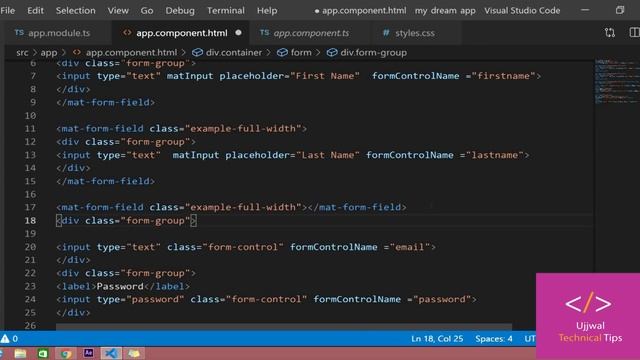This screenshot has width=640, height=360.
Task: Click the Open Changes compare icon
Action: pyautogui.click(x=610, y=33)
